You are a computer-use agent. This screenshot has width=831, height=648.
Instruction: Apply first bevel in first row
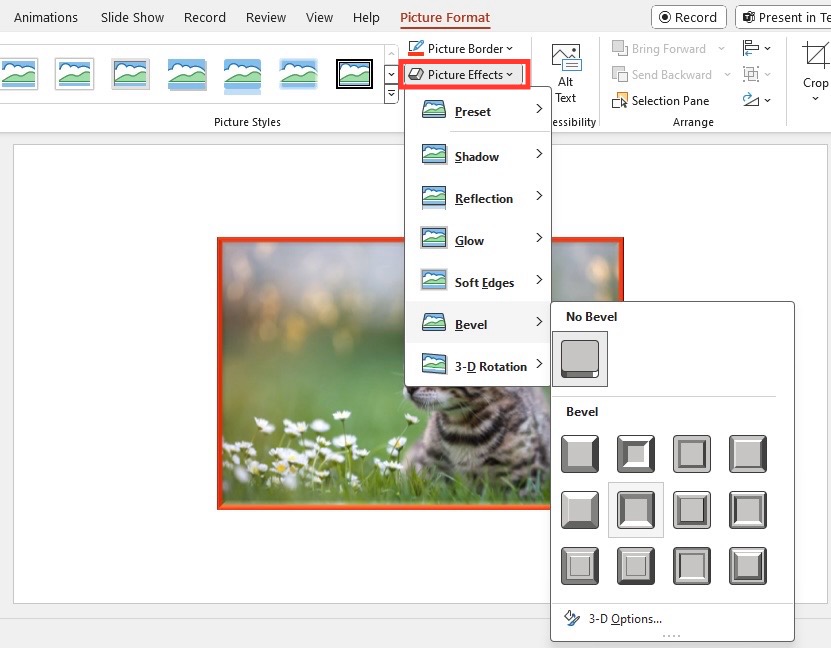coord(580,454)
